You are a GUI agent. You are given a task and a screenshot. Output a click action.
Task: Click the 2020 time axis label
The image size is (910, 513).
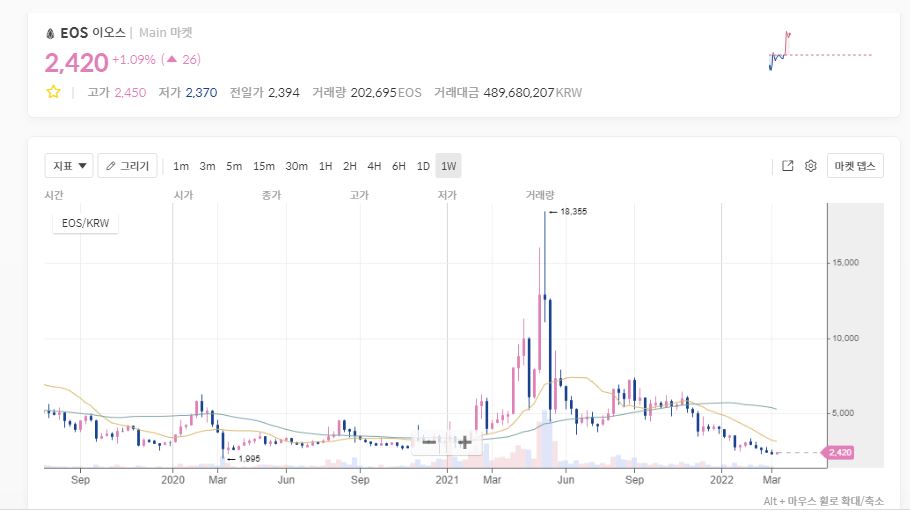[172, 480]
